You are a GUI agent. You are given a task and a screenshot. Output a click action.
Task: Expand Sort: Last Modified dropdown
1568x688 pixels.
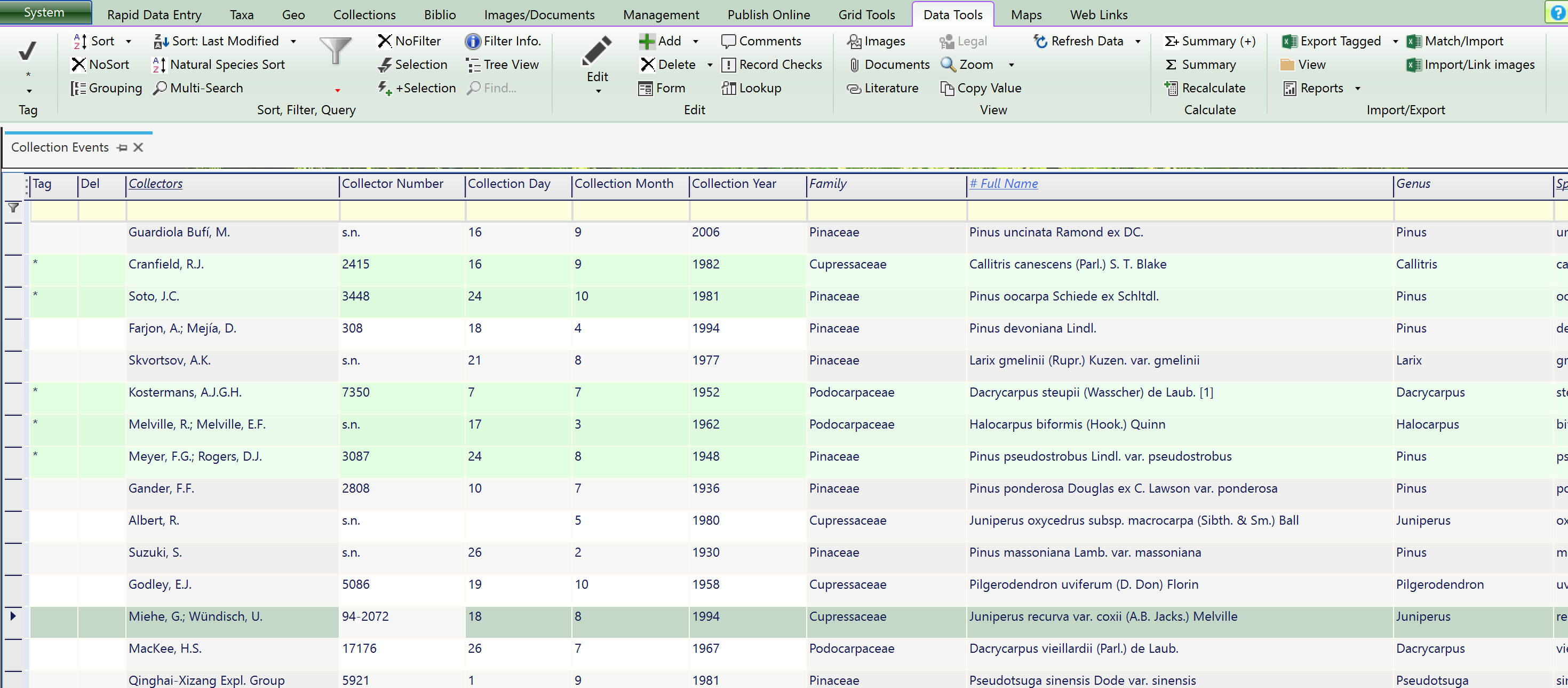(293, 42)
